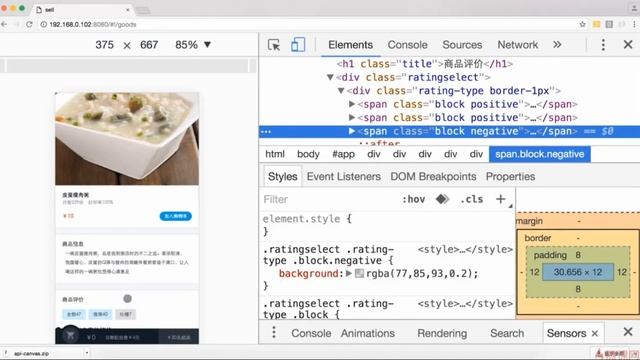Expand the background shorthand property triangle
This screenshot has width=640, height=360.
tap(349, 273)
